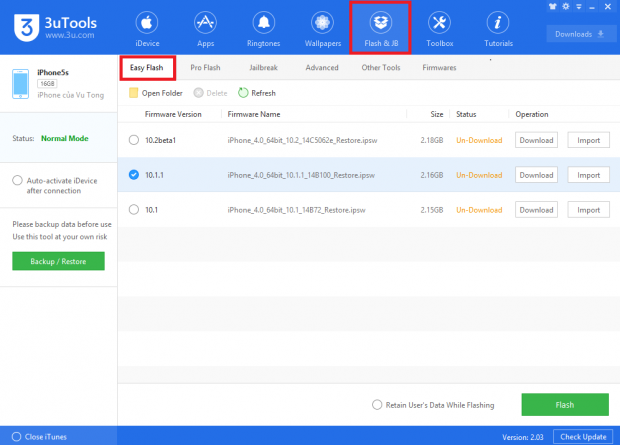Image resolution: width=620 pixels, height=445 pixels.
Task: Click the green Flash button
Action: pos(564,405)
